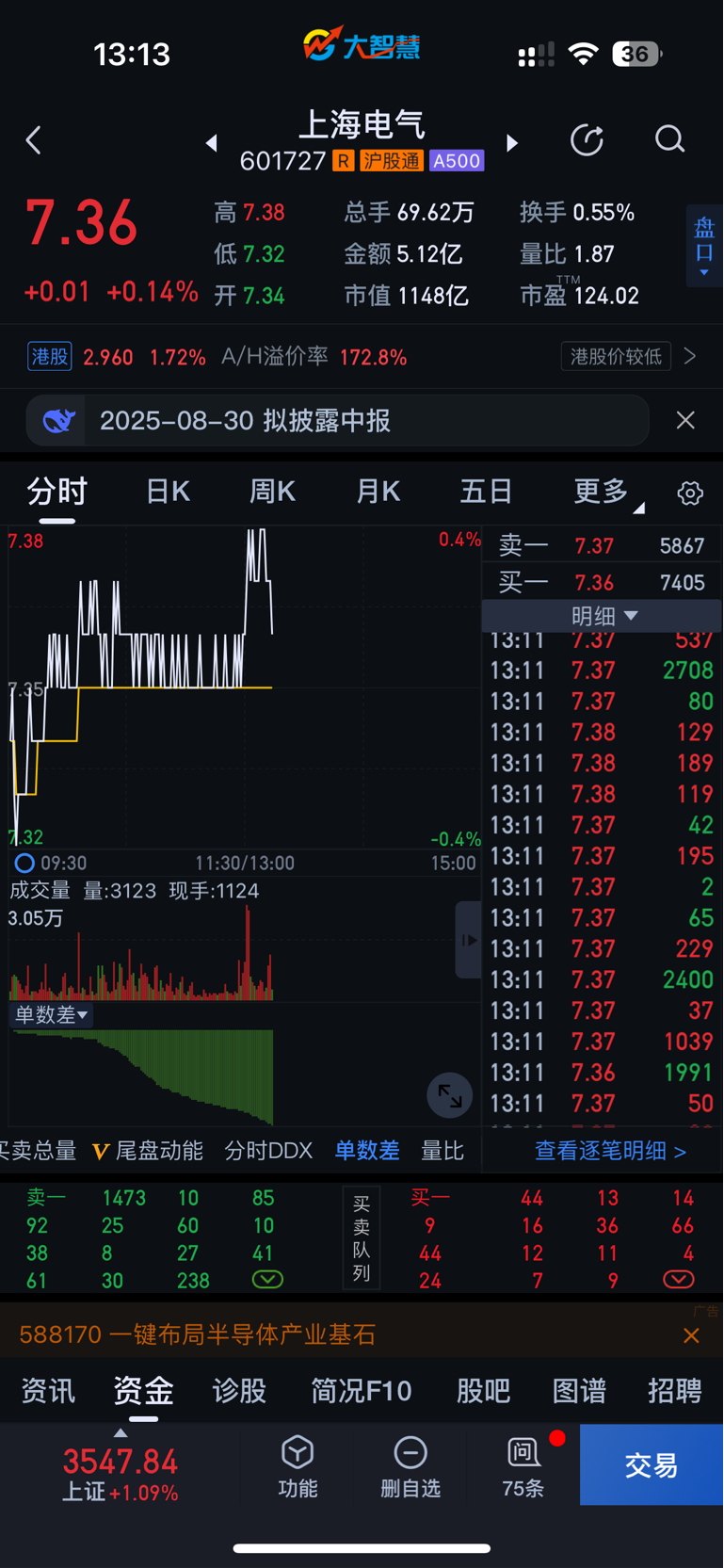This screenshot has height=1568, width=724.
Task: Open 查看逐笔明细 link
Action: coord(611,1151)
